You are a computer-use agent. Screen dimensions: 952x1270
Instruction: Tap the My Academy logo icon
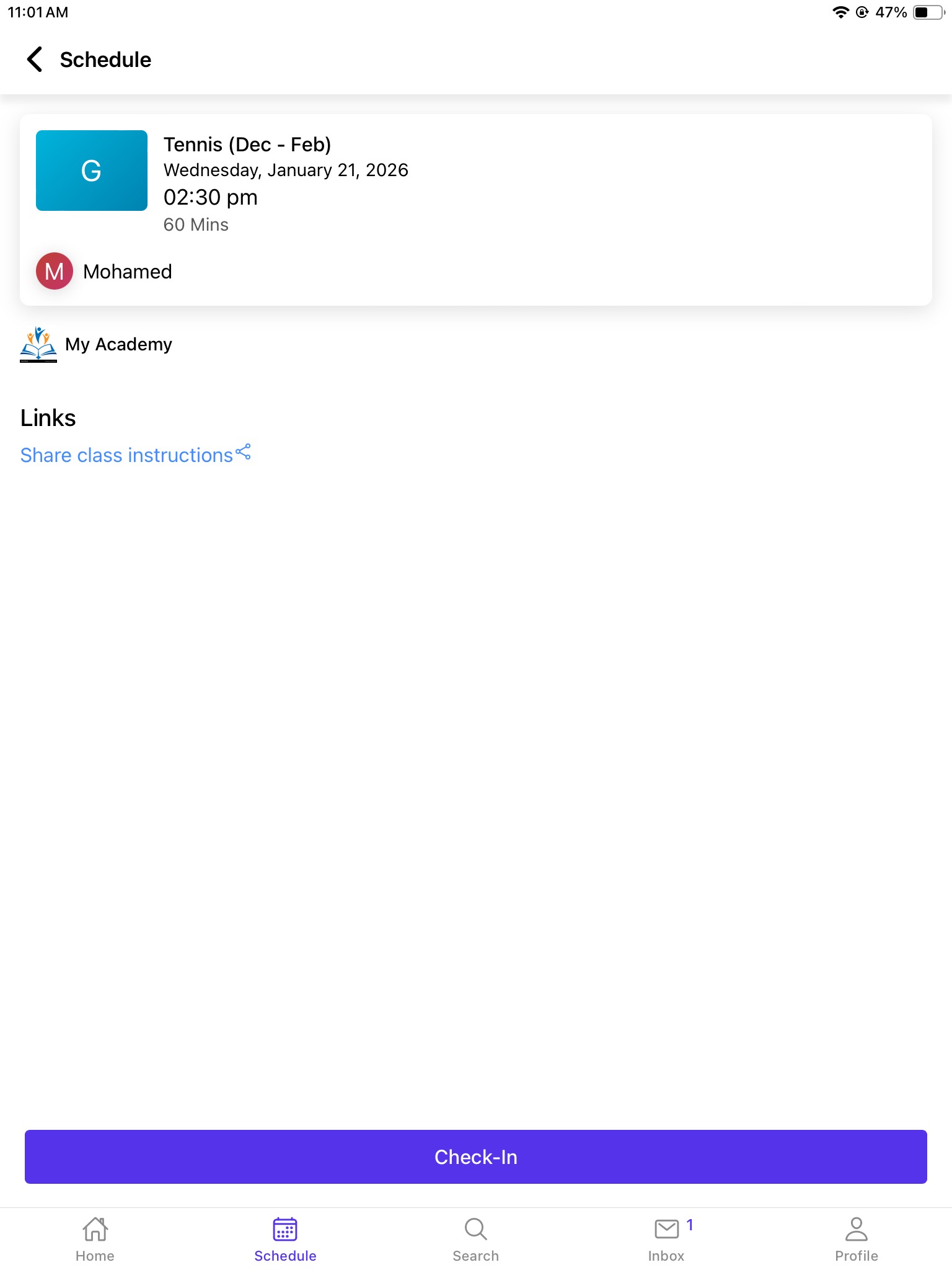click(x=38, y=344)
